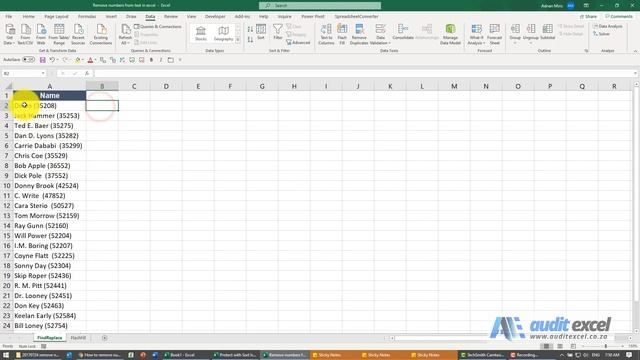Click into the formula bar
The width and height of the screenshot is (640, 360).
364,73
